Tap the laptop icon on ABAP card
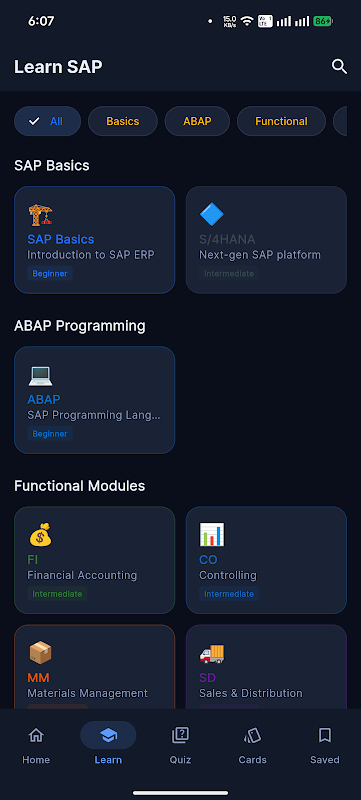This screenshot has height=800, width=361. point(40,375)
